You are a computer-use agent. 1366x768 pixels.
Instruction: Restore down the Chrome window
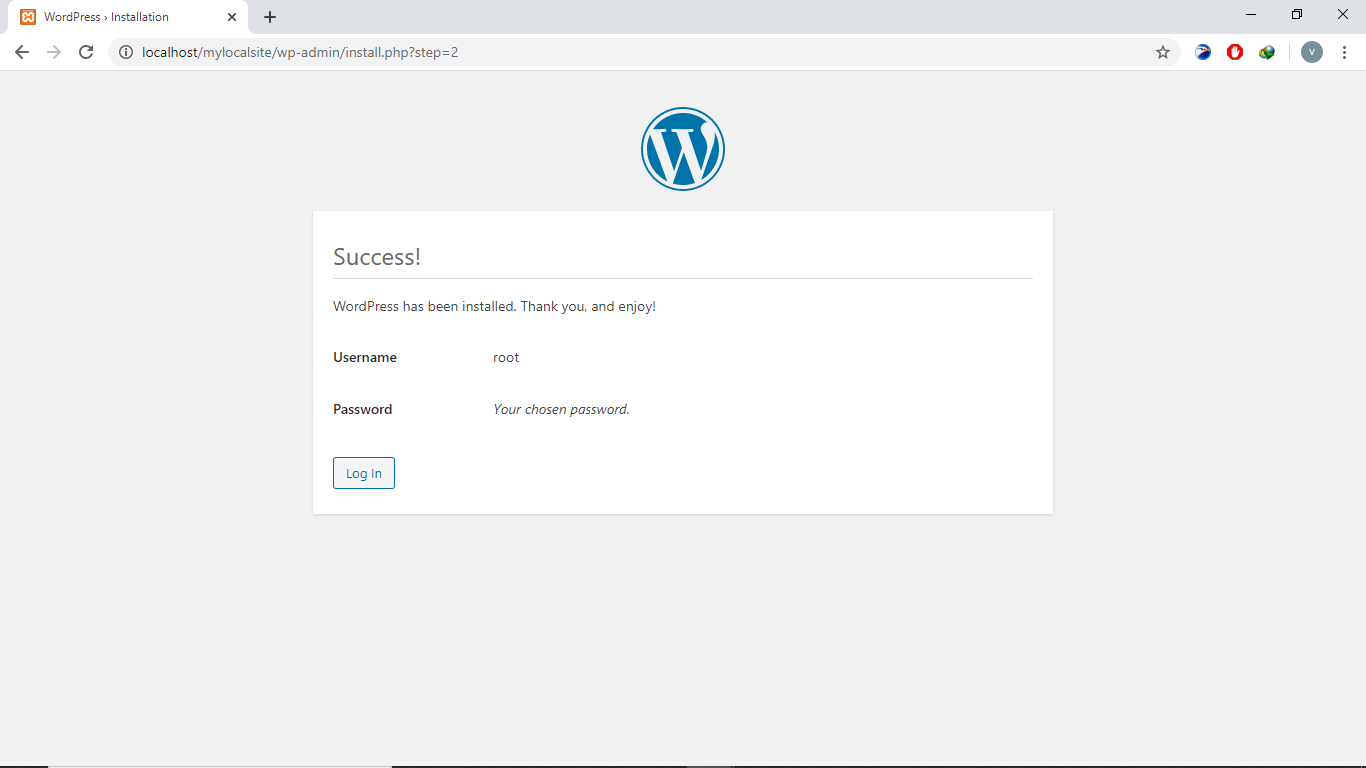1297,15
